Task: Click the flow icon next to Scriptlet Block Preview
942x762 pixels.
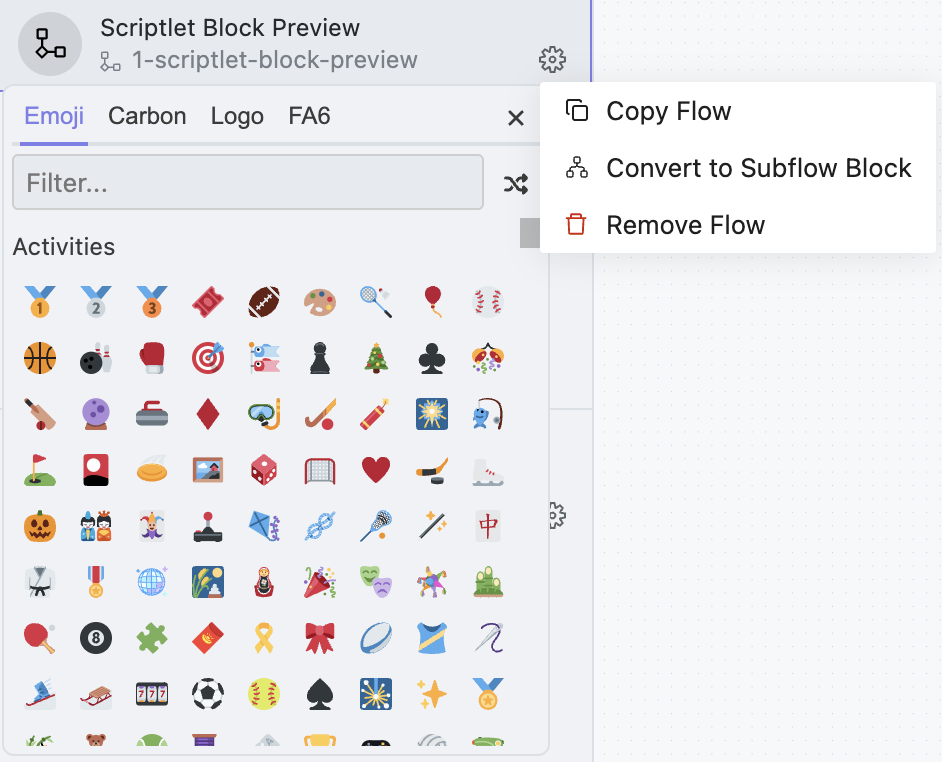Action: point(50,43)
